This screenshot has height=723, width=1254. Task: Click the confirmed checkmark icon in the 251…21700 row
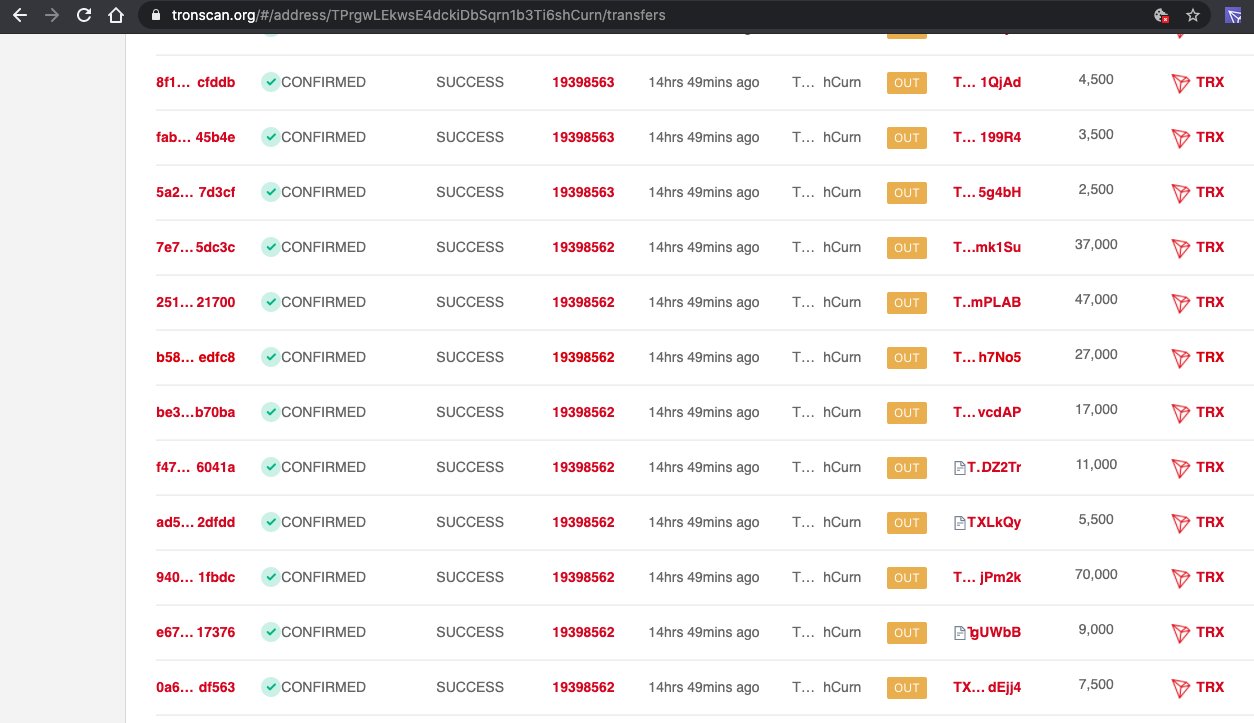(270, 302)
